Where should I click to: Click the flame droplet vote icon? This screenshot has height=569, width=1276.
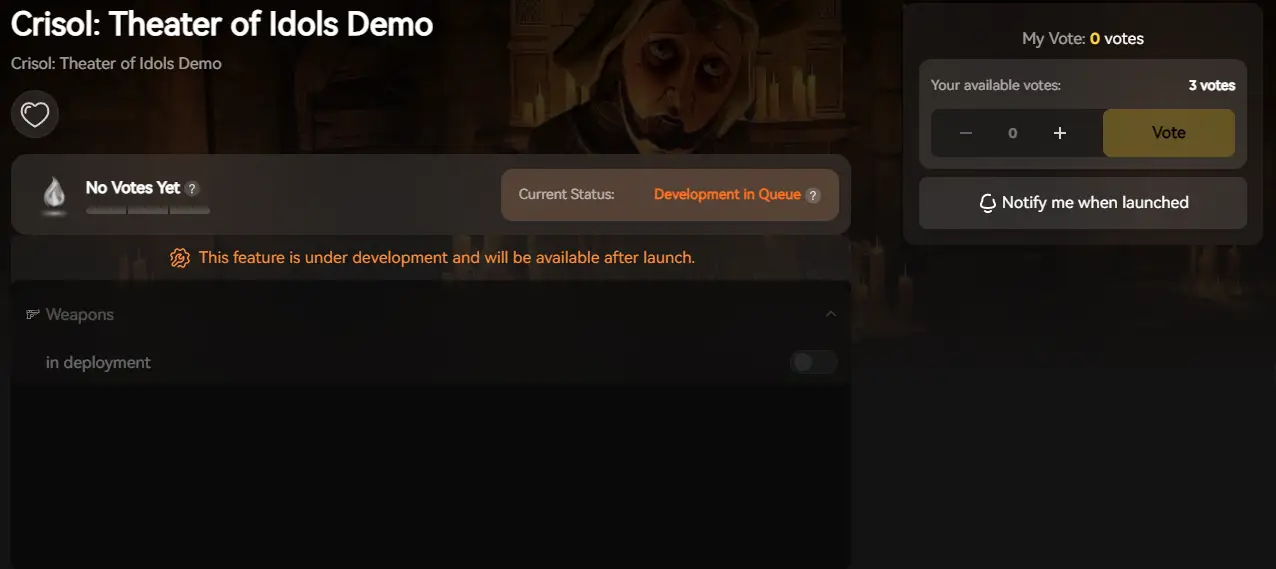point(54,193)
